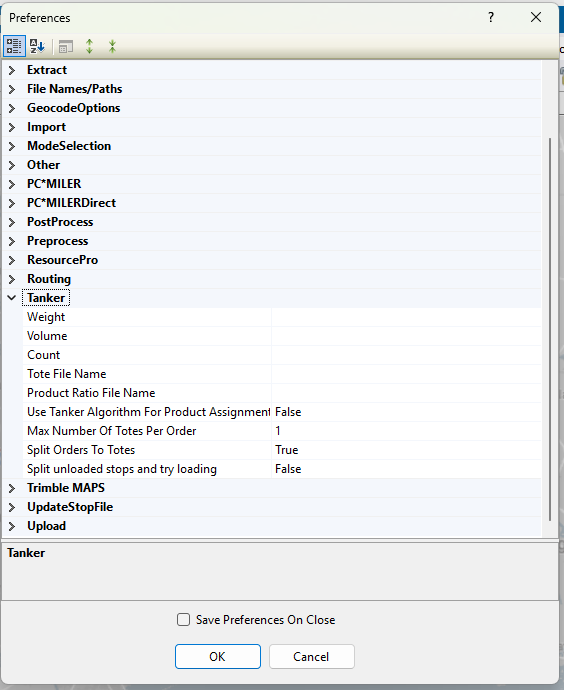Collapse the Tanker category chevron

click(x=12, y=298)
